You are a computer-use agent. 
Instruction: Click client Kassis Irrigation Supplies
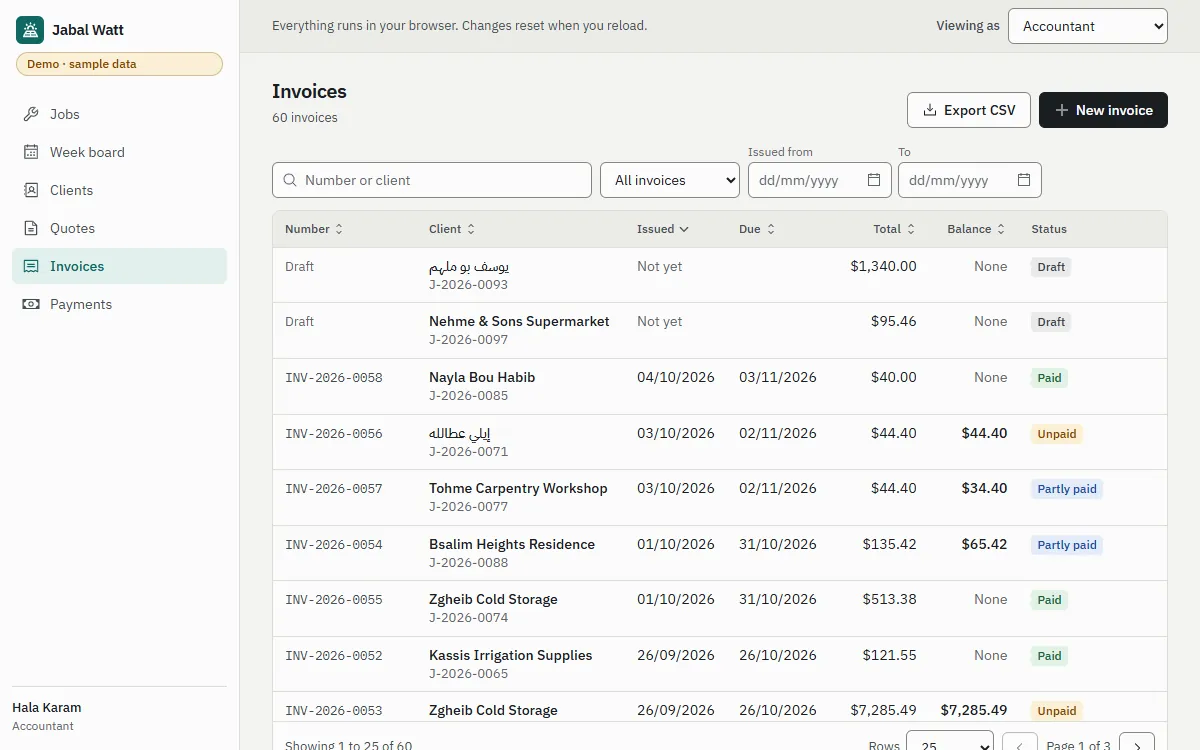[x=511, y=655]
